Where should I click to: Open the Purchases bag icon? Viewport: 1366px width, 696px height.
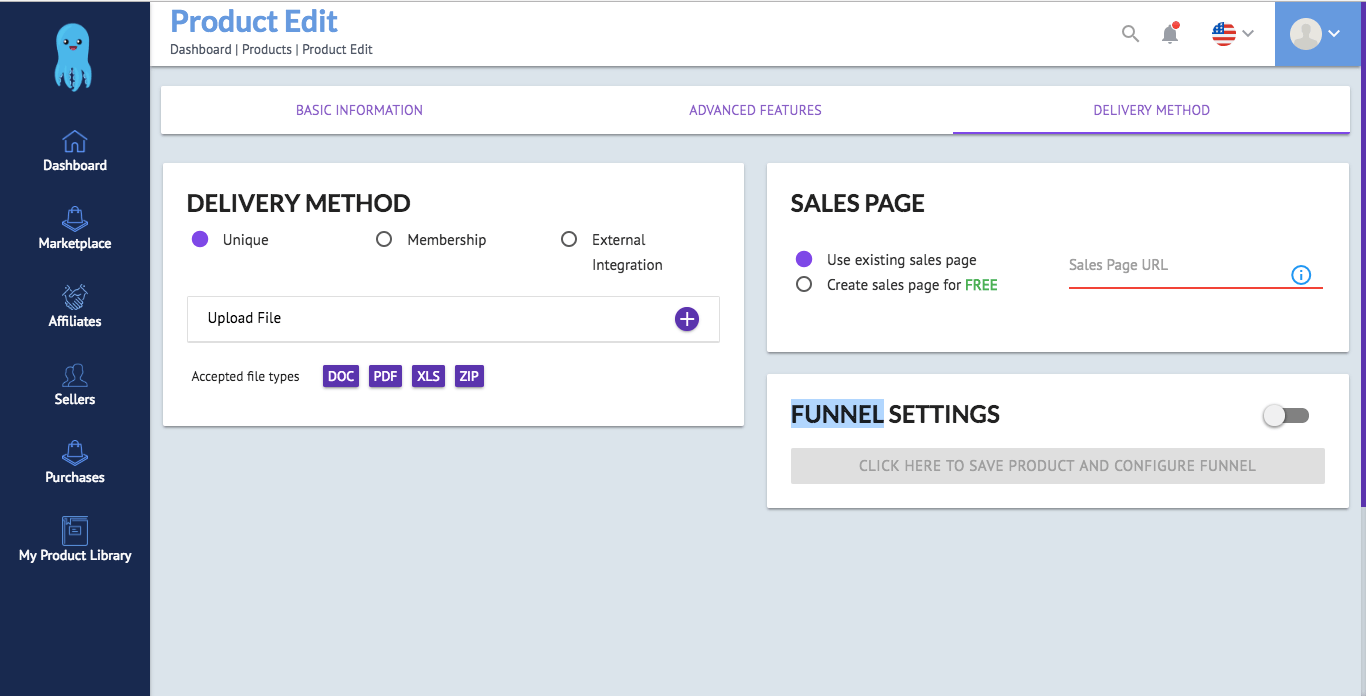pos(75,453)
